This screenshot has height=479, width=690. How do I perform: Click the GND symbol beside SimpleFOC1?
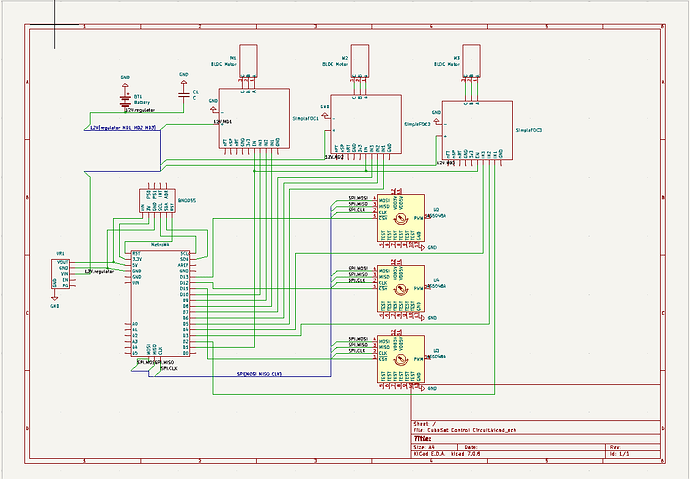213,106
